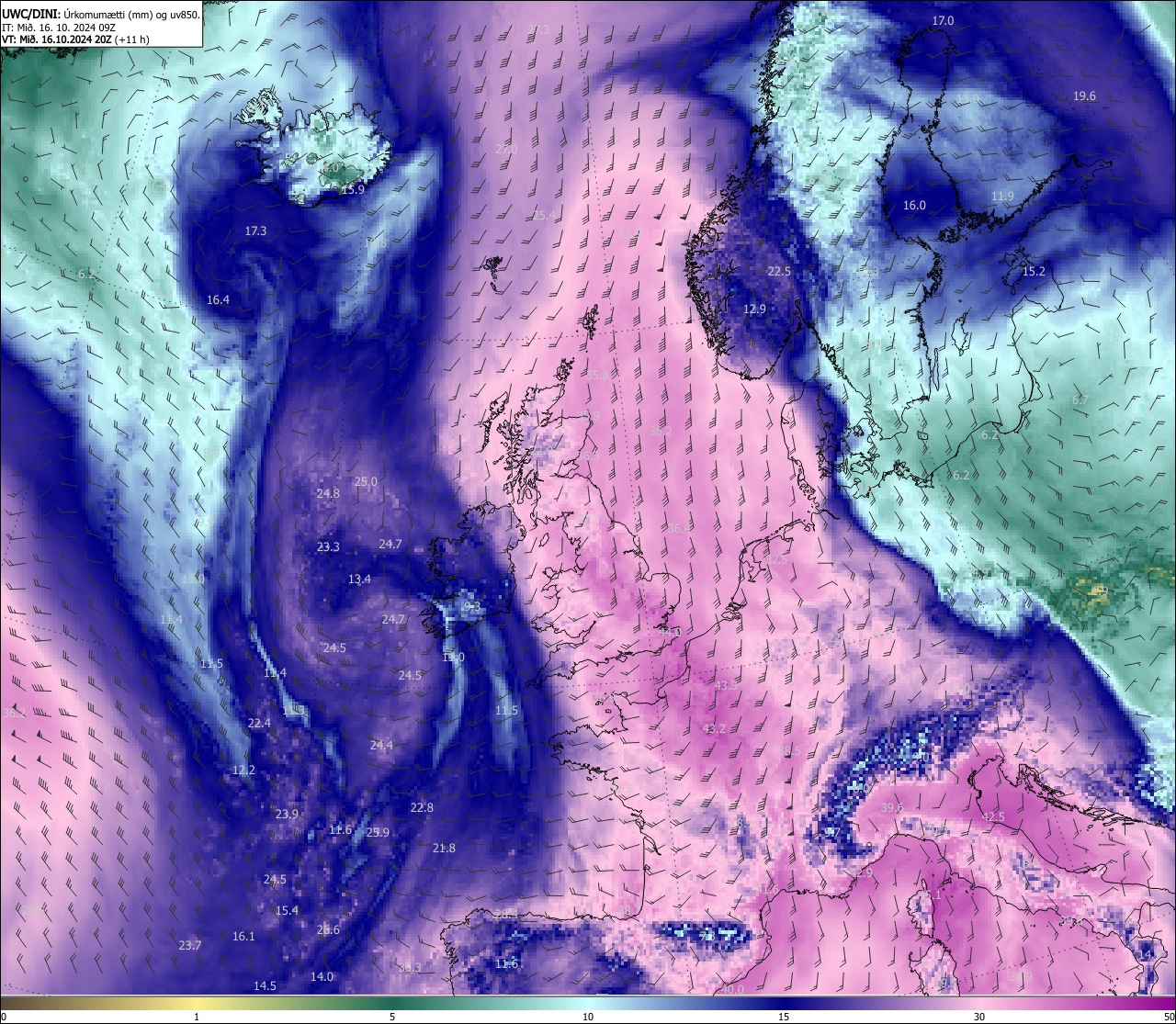Click the 17.3 value southwest of Iceland

(x=255, y=231)
